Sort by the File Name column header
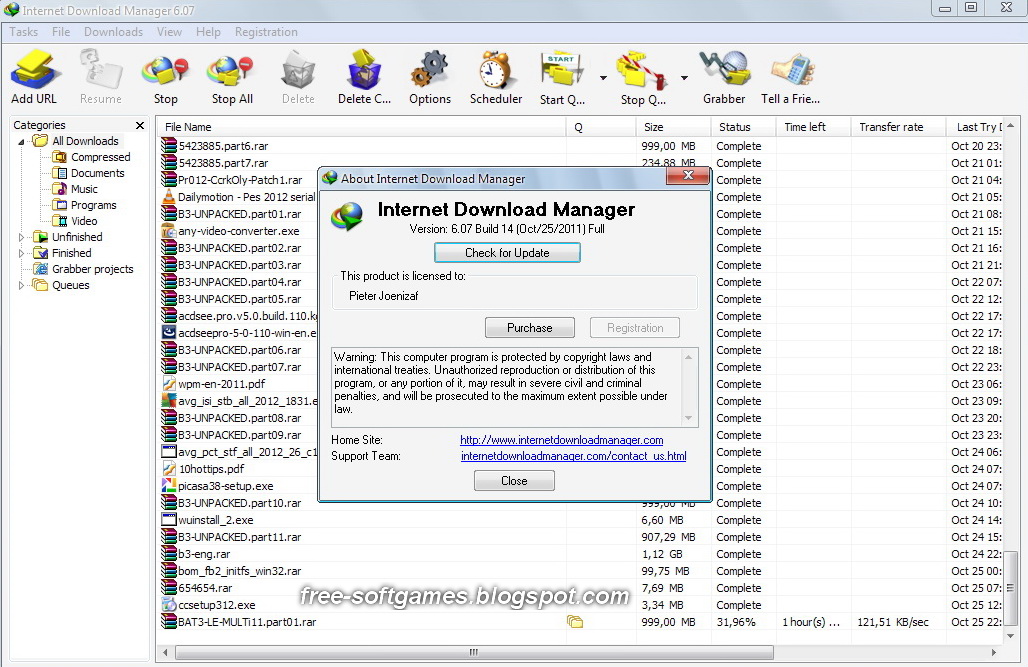Image resolution: width=1028 pixels, height=667 pixels. [x=361, y=127]
